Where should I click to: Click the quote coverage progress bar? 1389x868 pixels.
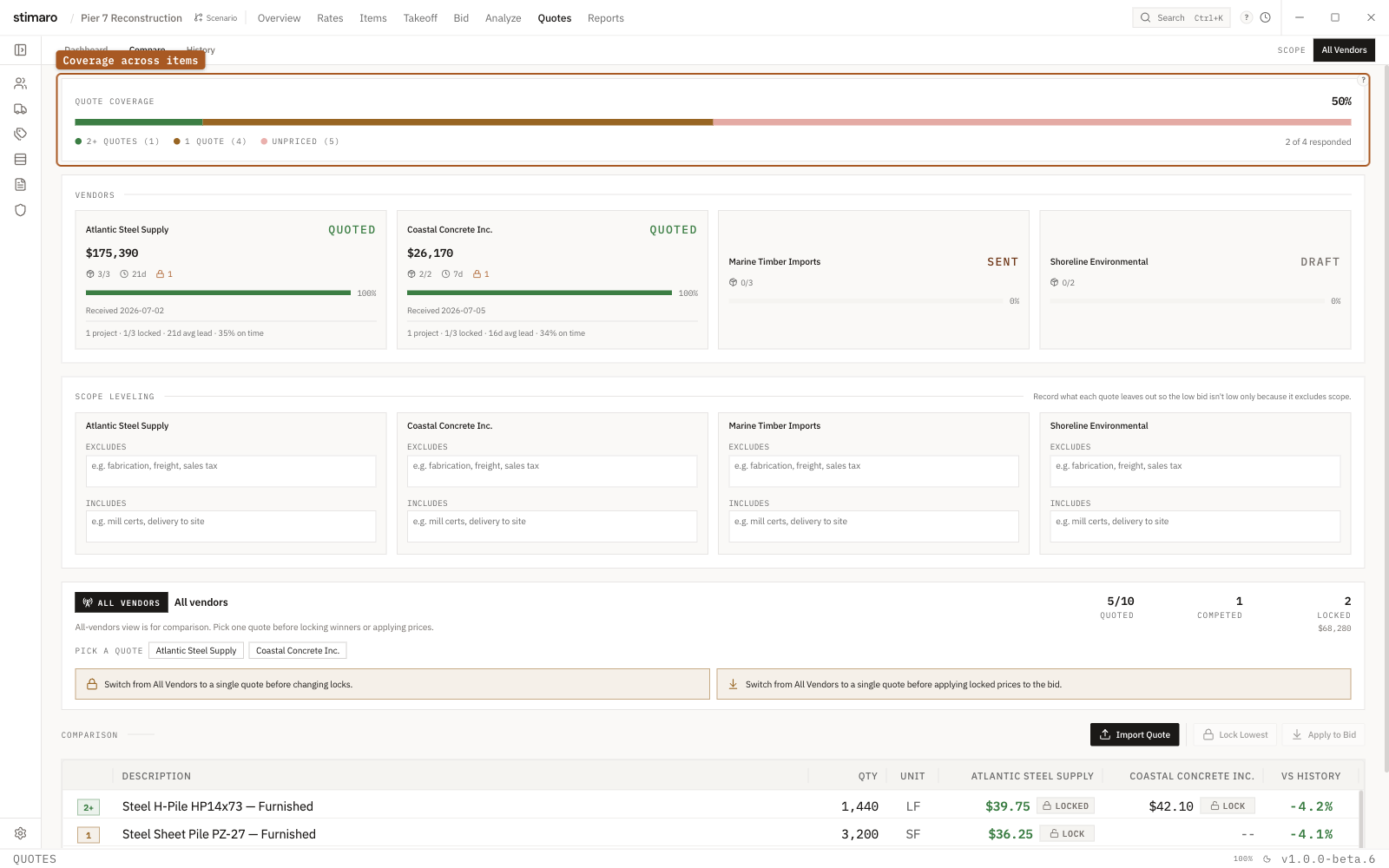713,122
